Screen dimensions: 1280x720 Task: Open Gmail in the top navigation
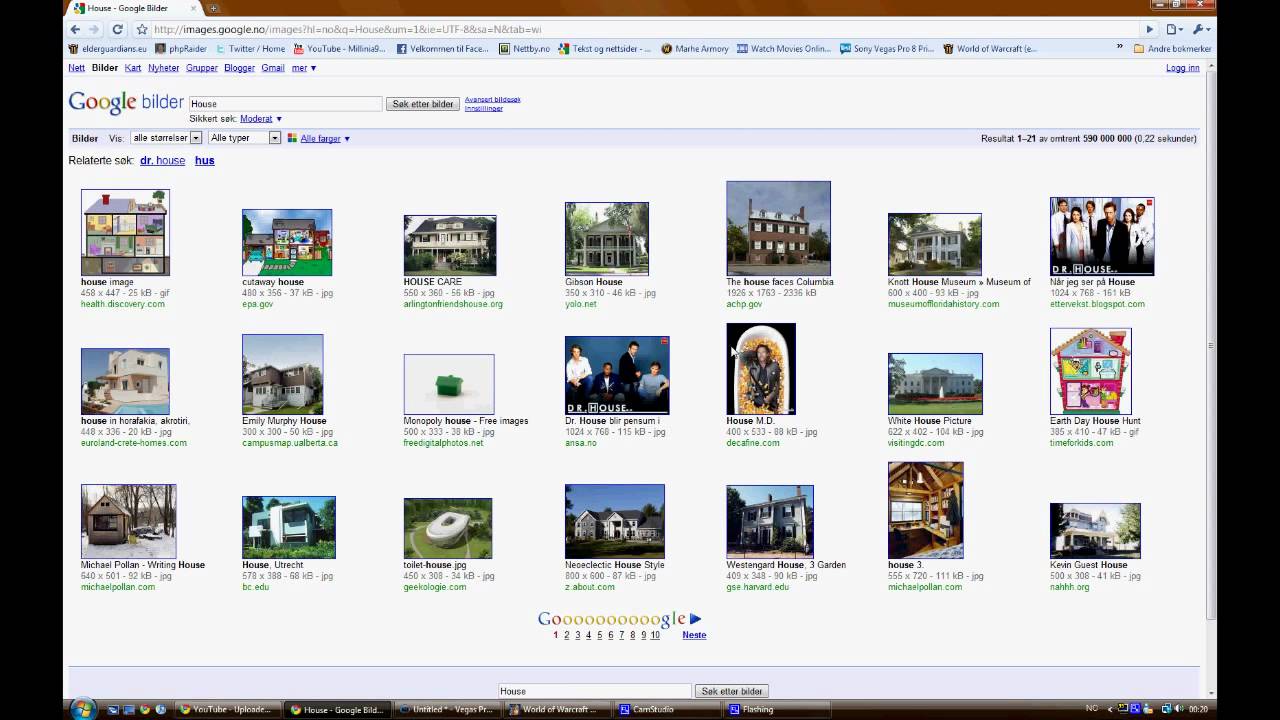(273, 68)
